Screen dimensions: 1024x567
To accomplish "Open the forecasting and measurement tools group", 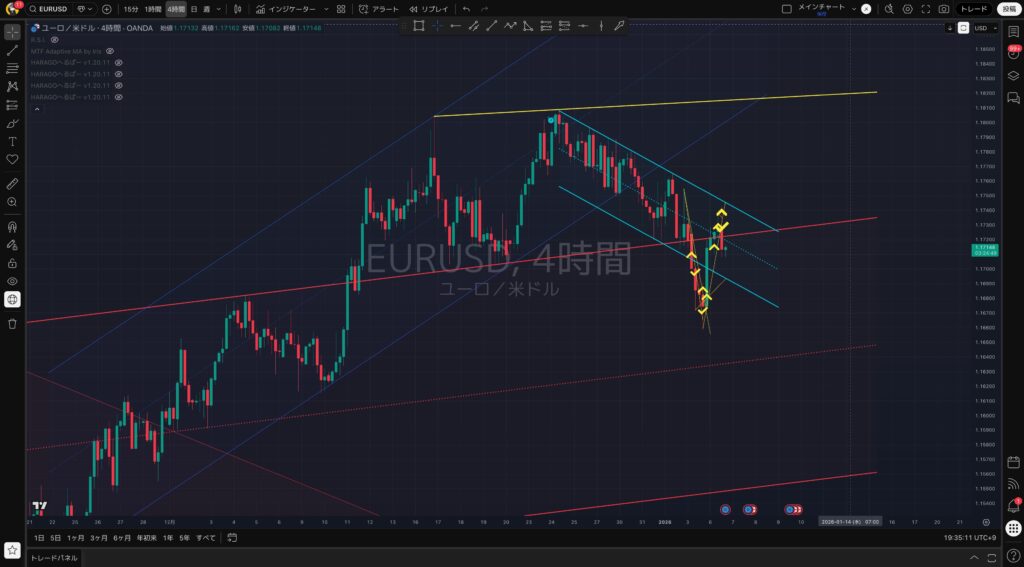I will [x=12, y=105].
